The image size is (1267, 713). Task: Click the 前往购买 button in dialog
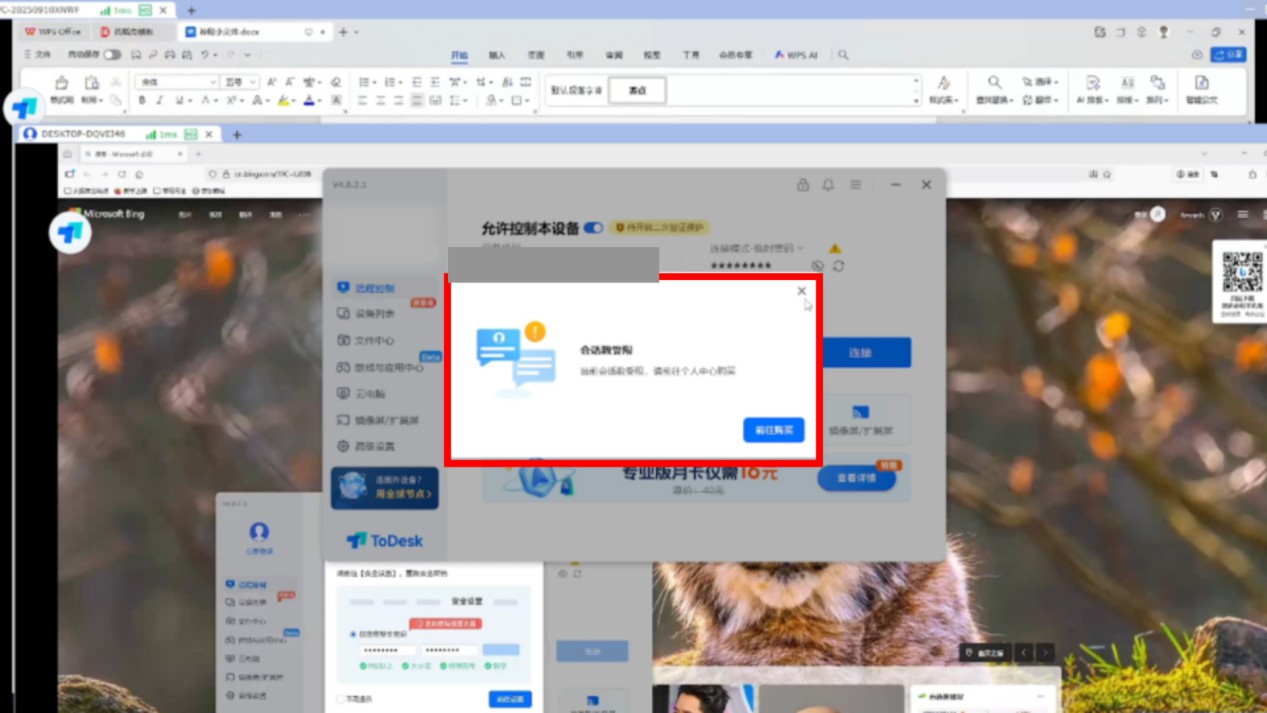(773, 430)
